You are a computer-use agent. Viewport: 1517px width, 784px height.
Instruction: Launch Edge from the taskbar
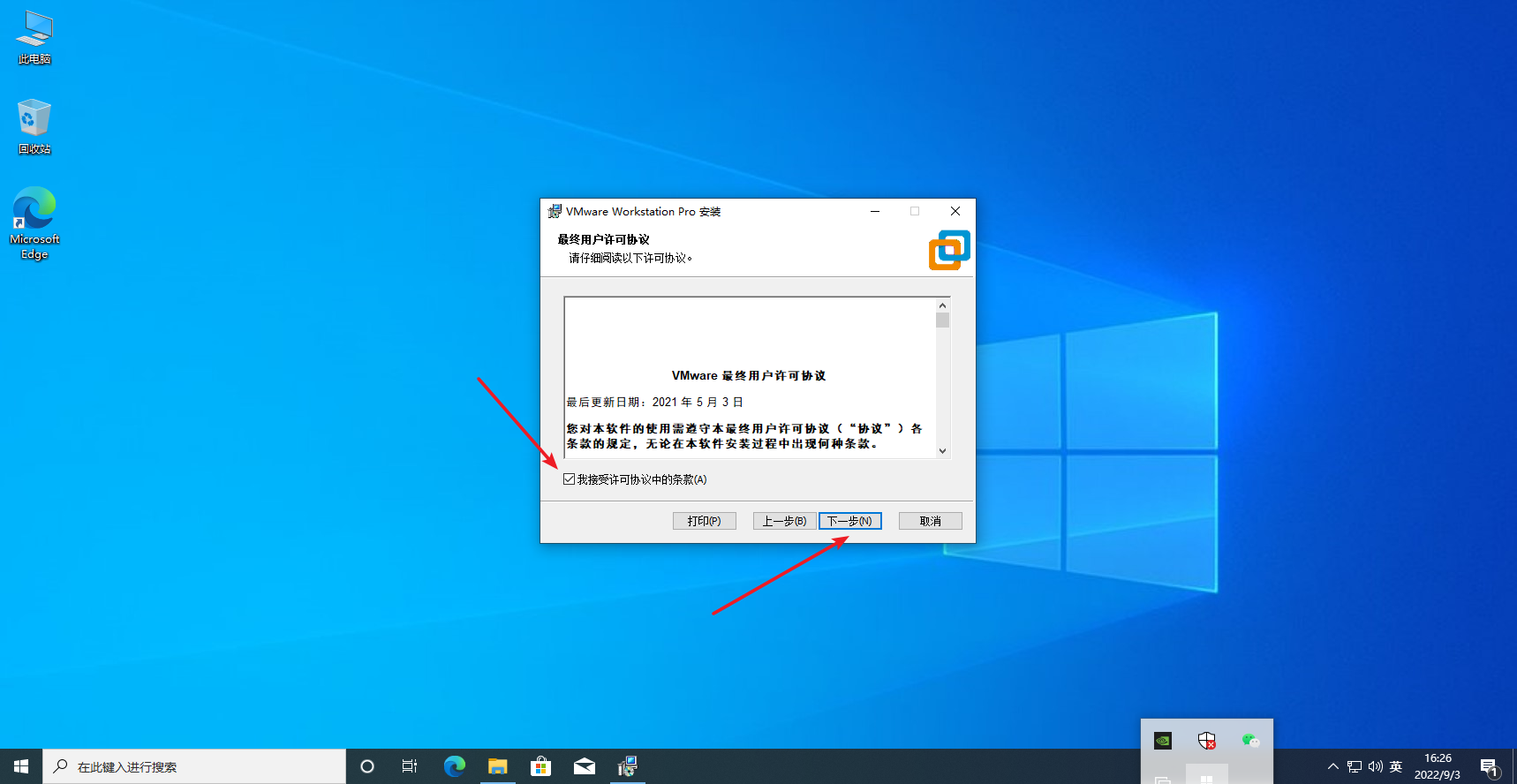[x=454, y=766]
